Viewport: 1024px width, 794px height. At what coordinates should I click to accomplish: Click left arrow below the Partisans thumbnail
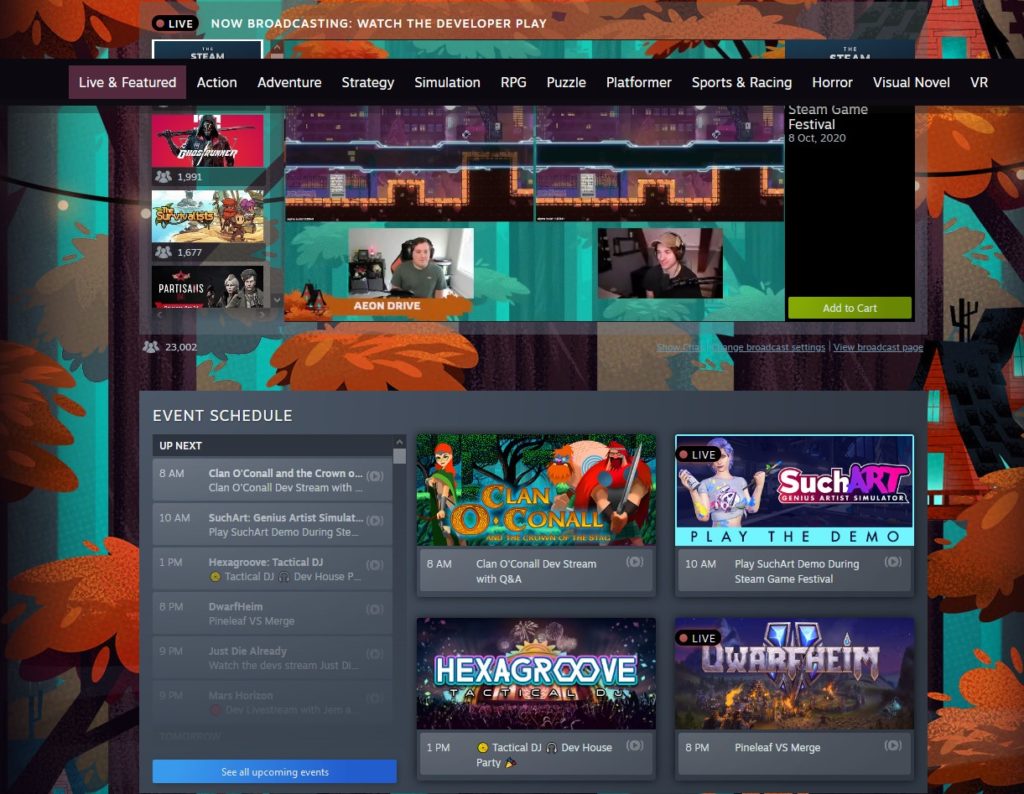coord(159,314)
